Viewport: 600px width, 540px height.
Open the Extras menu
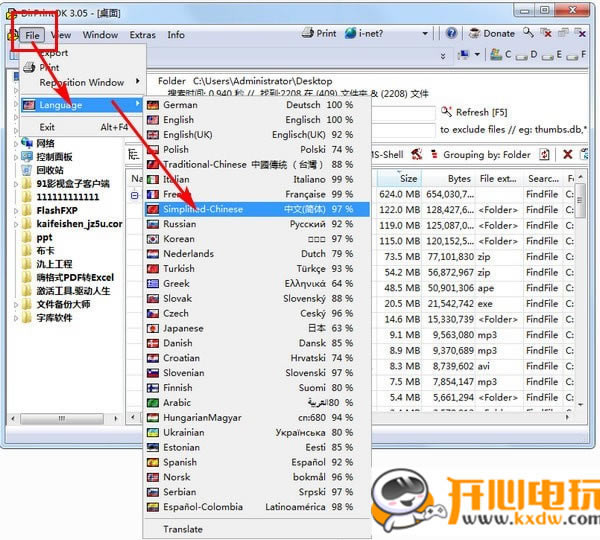[142, 35]
